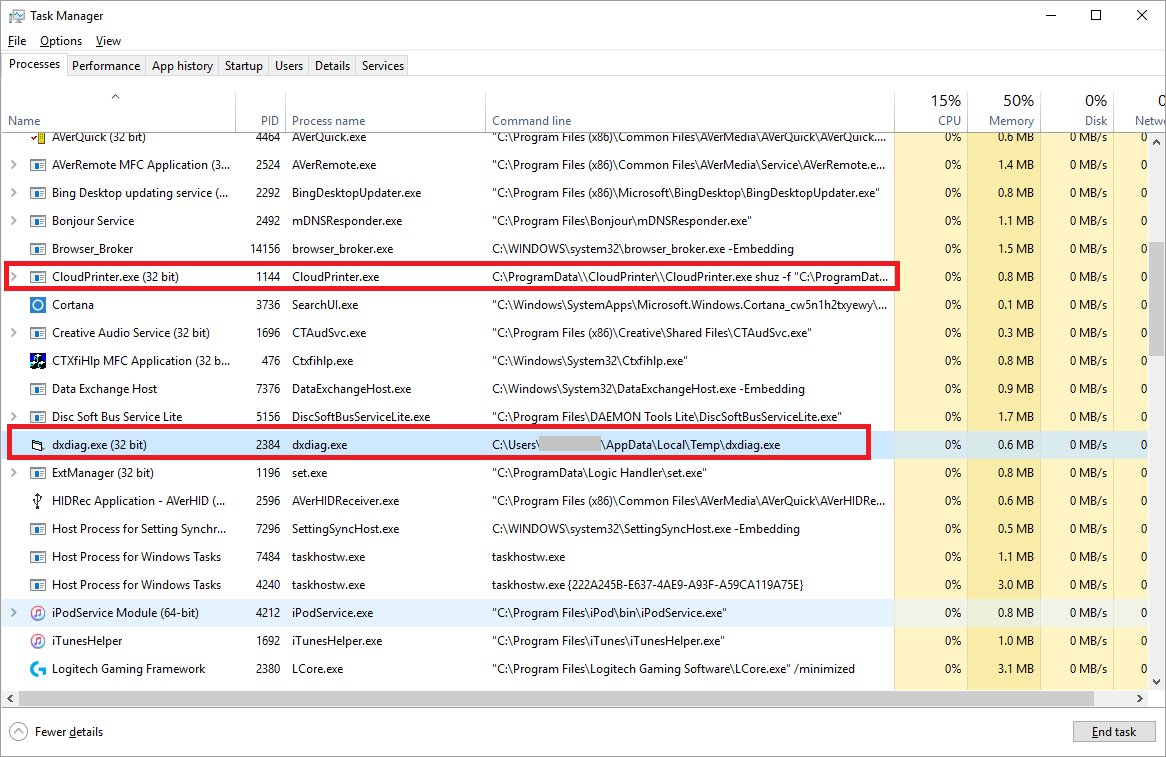Screen dimensions: 1166x757
Task: Sort by the Memory column header
Action: [x=1003, y=111]
